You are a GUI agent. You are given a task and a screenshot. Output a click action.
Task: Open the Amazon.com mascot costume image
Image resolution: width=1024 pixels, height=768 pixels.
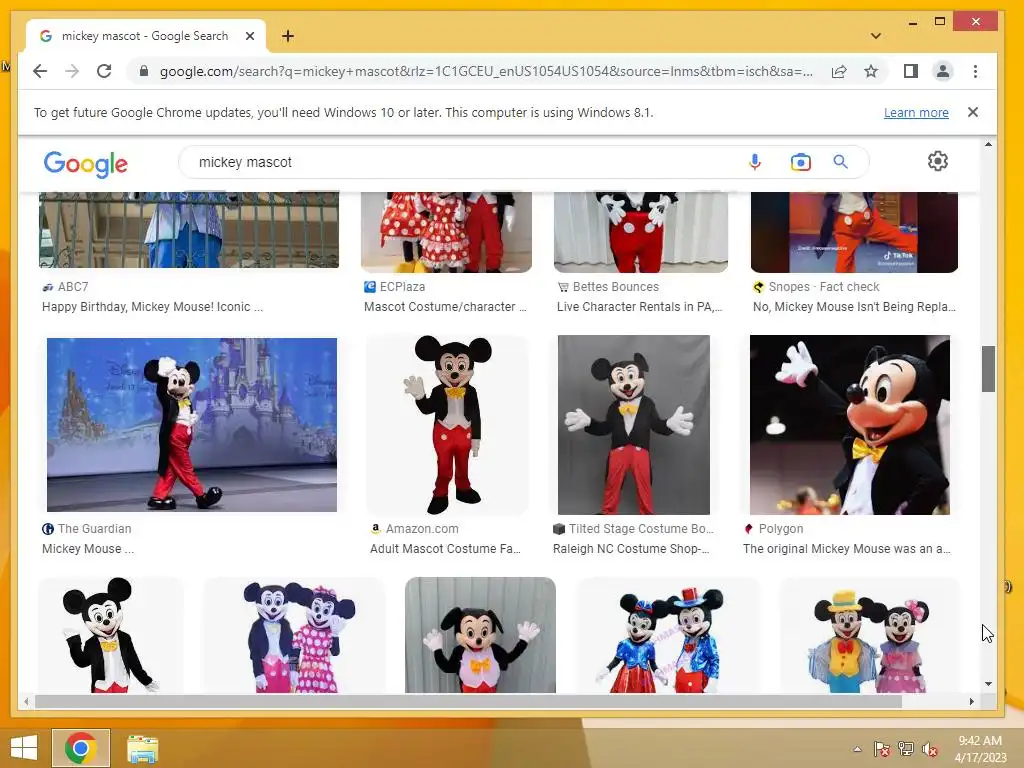pyautogui.click(x=447, y=424)
